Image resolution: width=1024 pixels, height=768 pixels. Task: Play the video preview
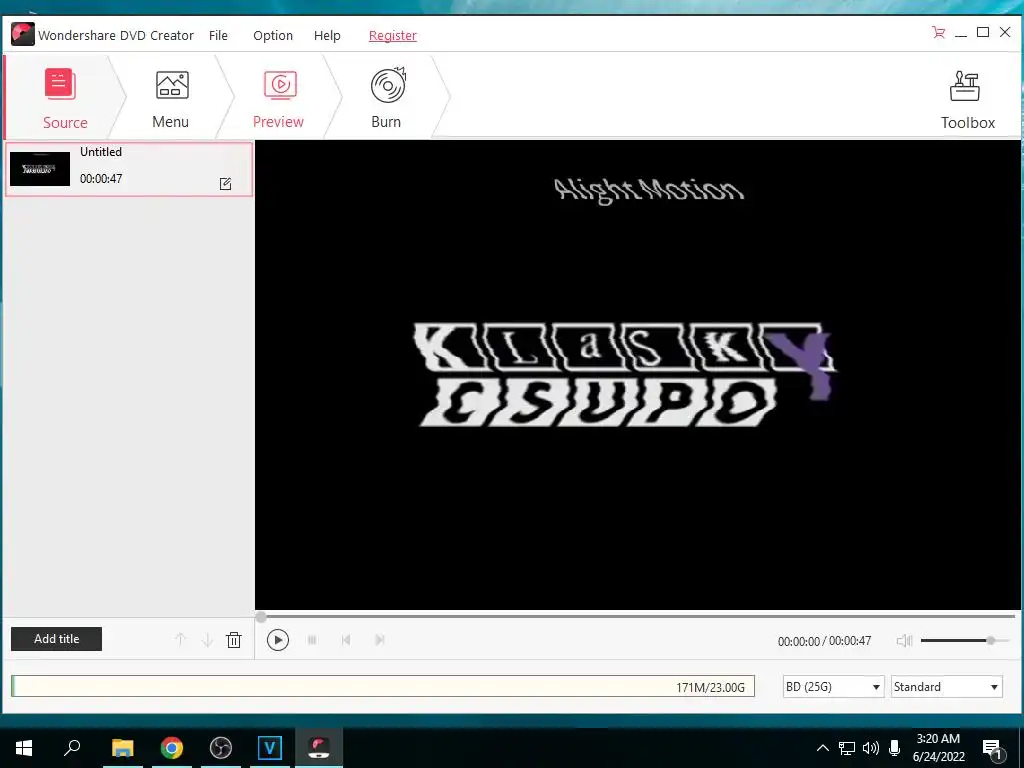click(x=278, y=640)
